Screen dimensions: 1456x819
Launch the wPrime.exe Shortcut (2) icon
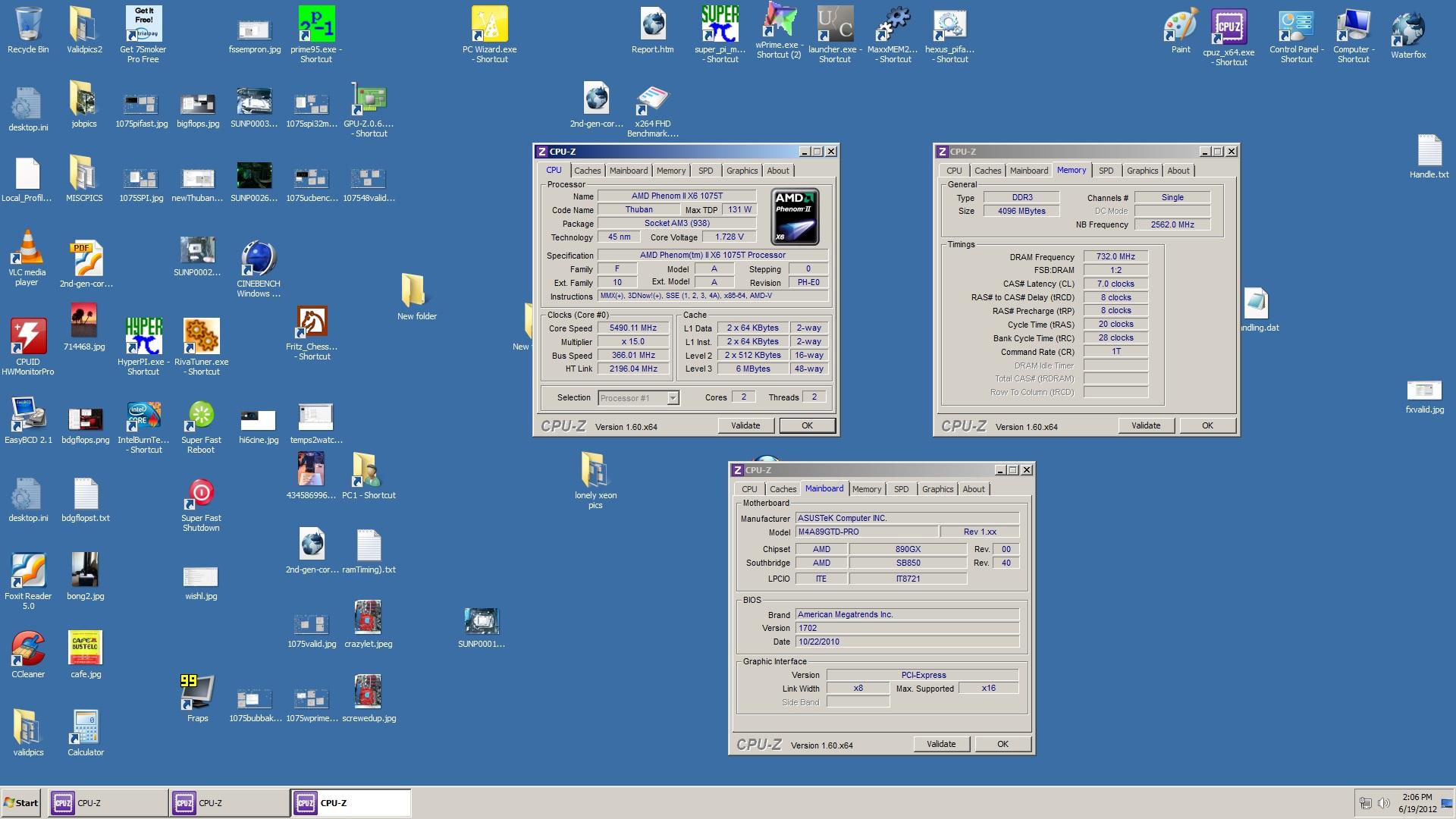[x=779, y=32]
